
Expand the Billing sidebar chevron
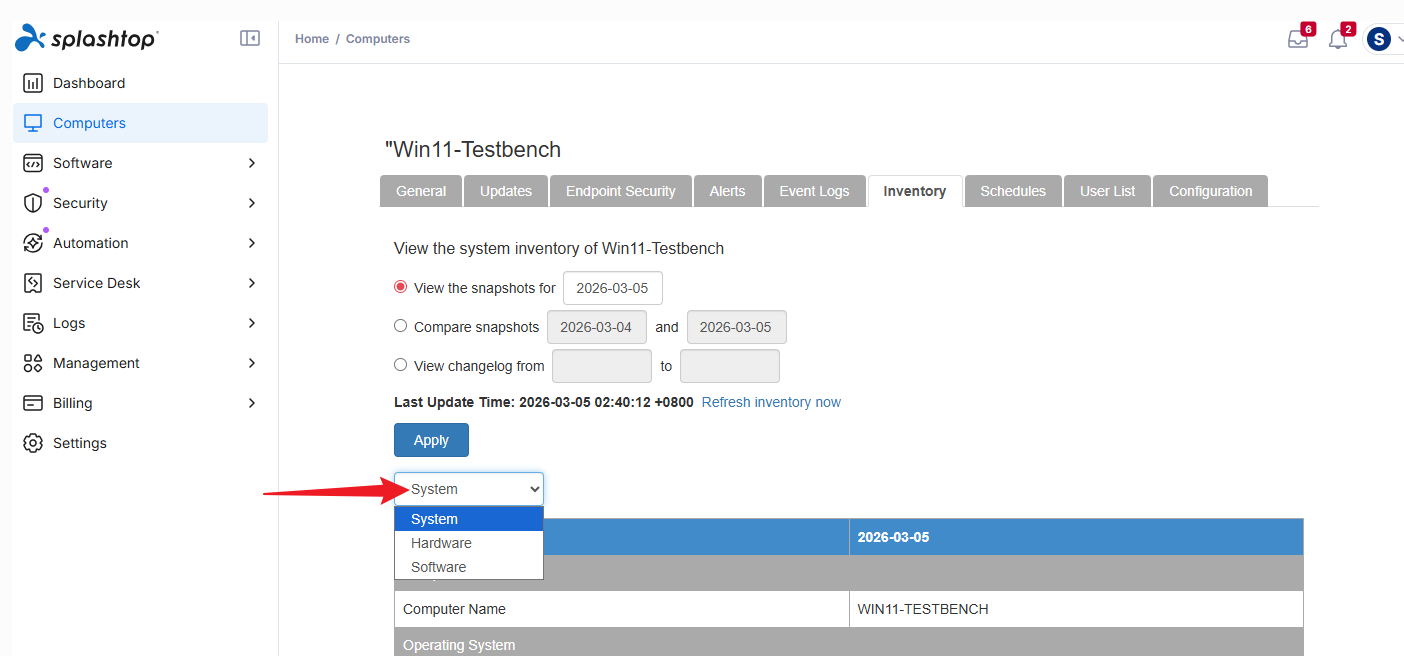click(252, 403)
